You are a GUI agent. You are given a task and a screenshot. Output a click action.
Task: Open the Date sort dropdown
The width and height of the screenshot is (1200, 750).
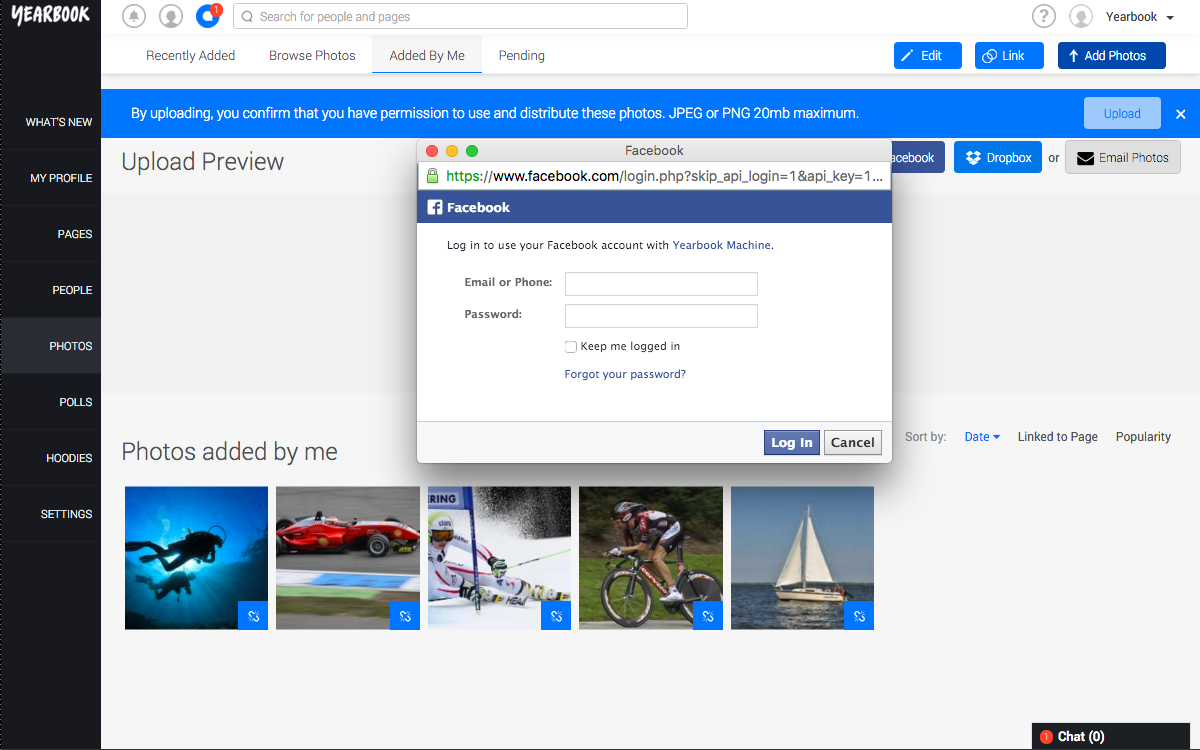982,437
